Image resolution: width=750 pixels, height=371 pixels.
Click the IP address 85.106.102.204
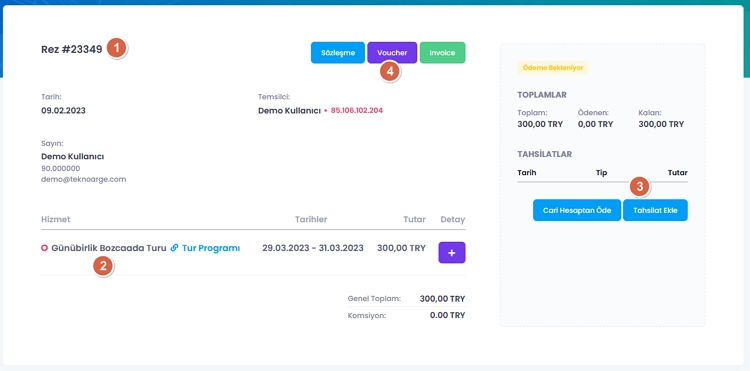tap(357, 110)
